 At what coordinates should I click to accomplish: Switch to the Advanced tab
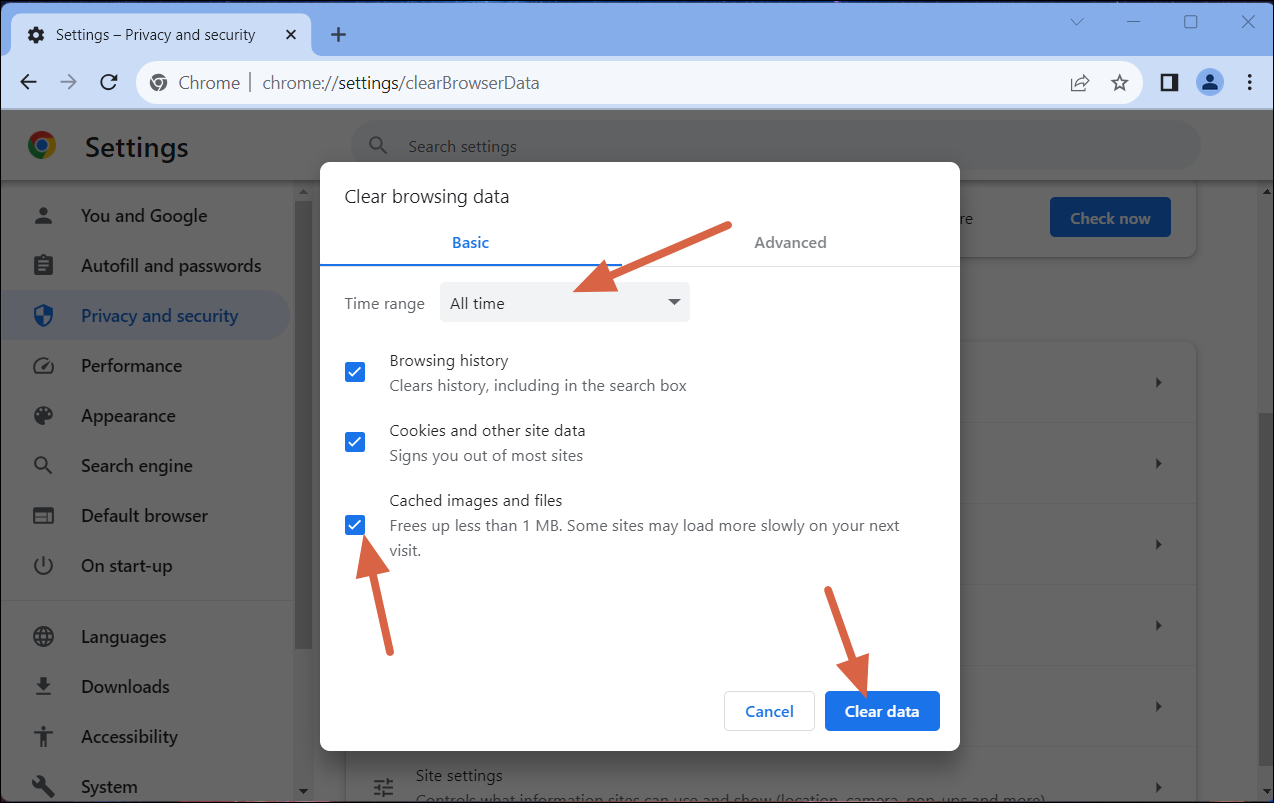coord(790,242)
